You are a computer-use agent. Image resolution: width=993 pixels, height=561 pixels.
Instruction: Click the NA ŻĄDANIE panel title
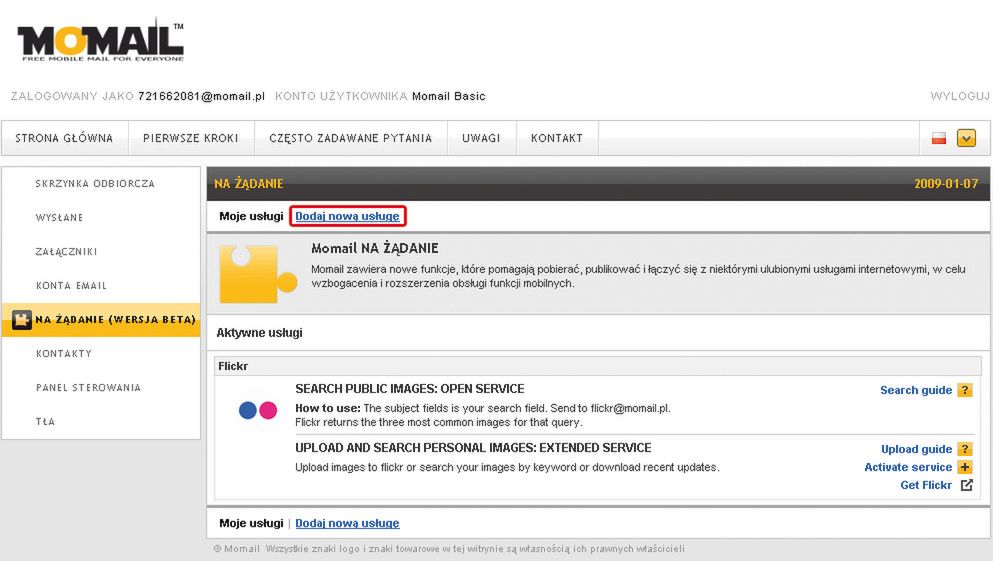(248, 184)
